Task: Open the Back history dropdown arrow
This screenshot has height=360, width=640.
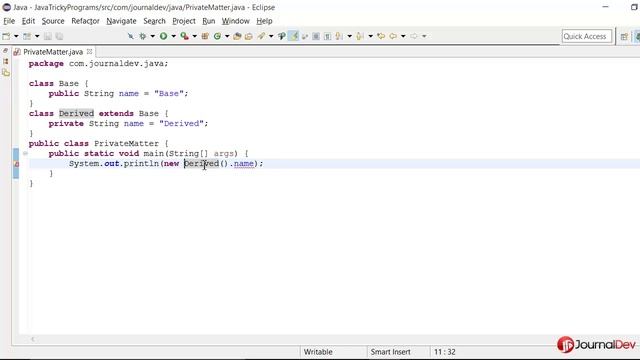Action: [x=403, y=36]
